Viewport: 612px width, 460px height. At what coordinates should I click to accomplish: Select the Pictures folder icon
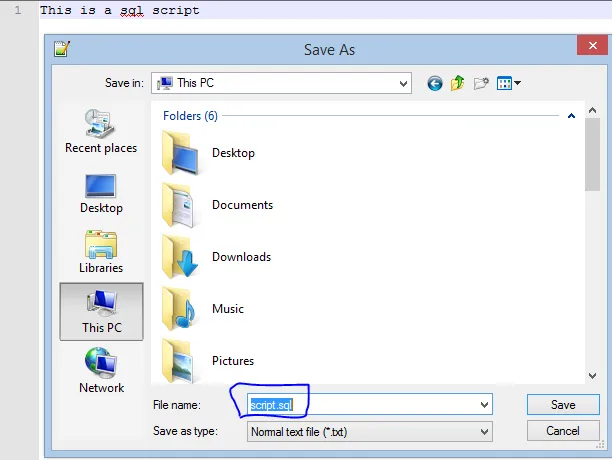178,361
